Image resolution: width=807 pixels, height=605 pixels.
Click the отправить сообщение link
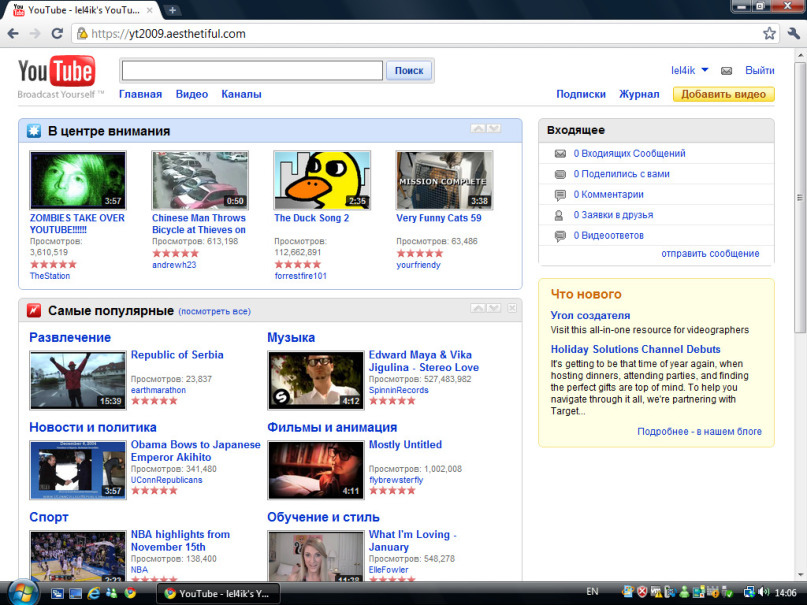pyautogui.click(x=710, y=254)
